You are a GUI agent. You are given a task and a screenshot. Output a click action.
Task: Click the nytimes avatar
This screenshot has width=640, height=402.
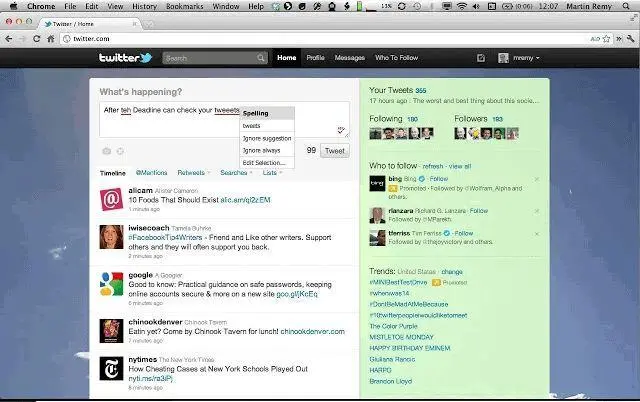pyautogui.click(x=111, y=369)
